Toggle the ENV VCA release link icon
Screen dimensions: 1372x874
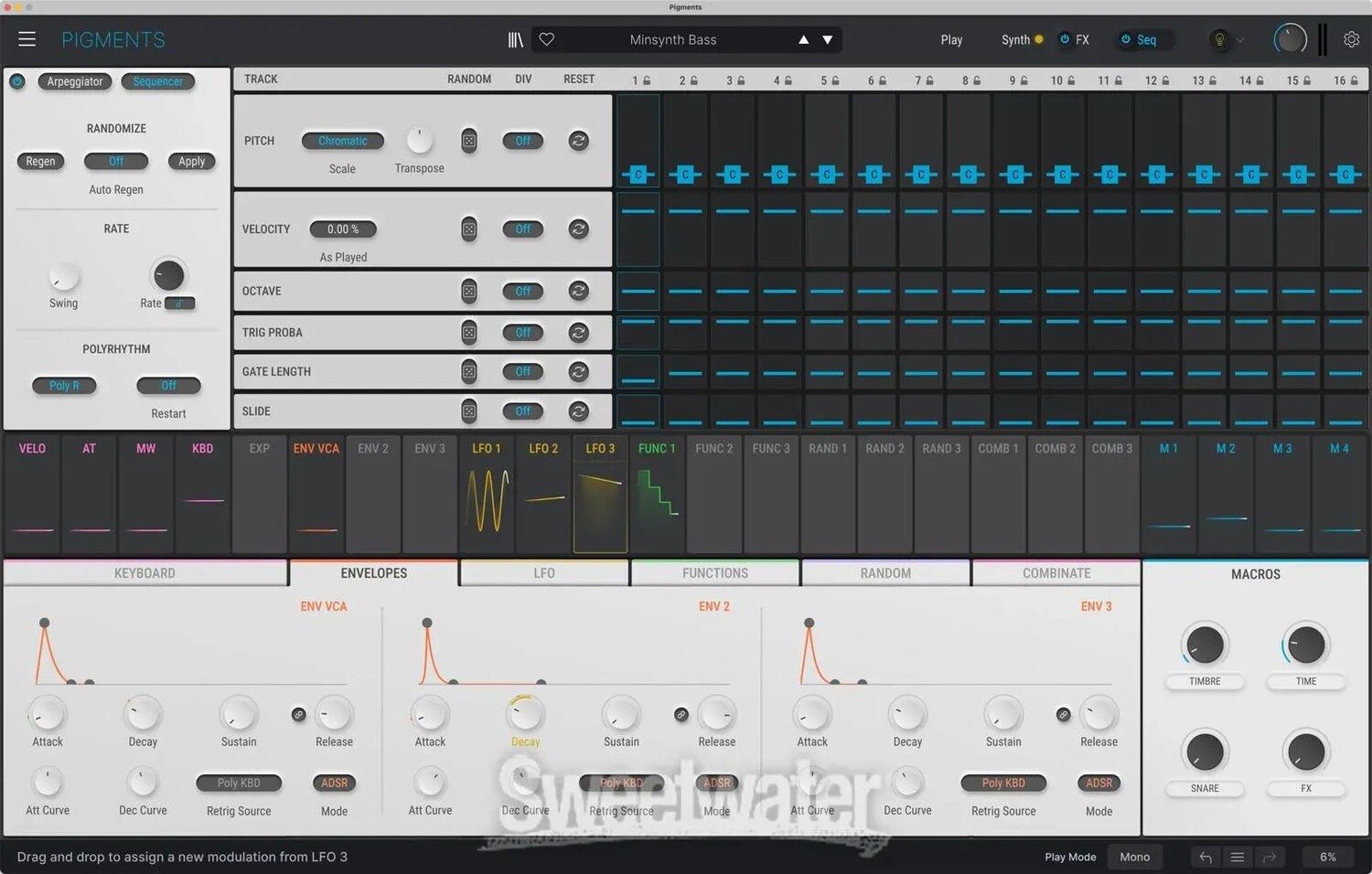click(x=299, y=714)
